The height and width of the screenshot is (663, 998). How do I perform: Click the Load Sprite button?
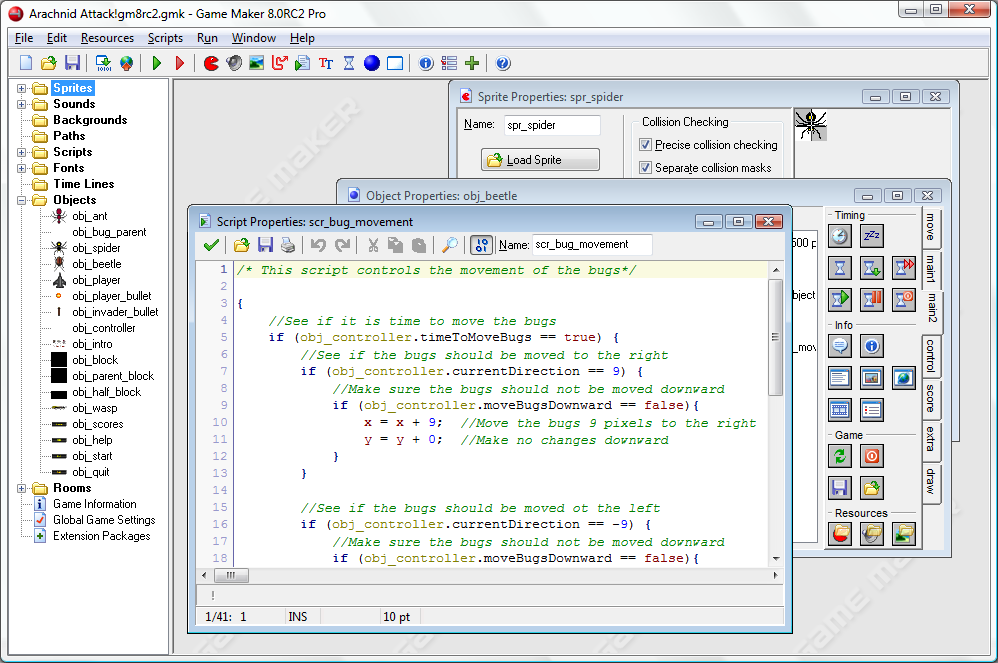pyautogui.click(x=540, y=160)
